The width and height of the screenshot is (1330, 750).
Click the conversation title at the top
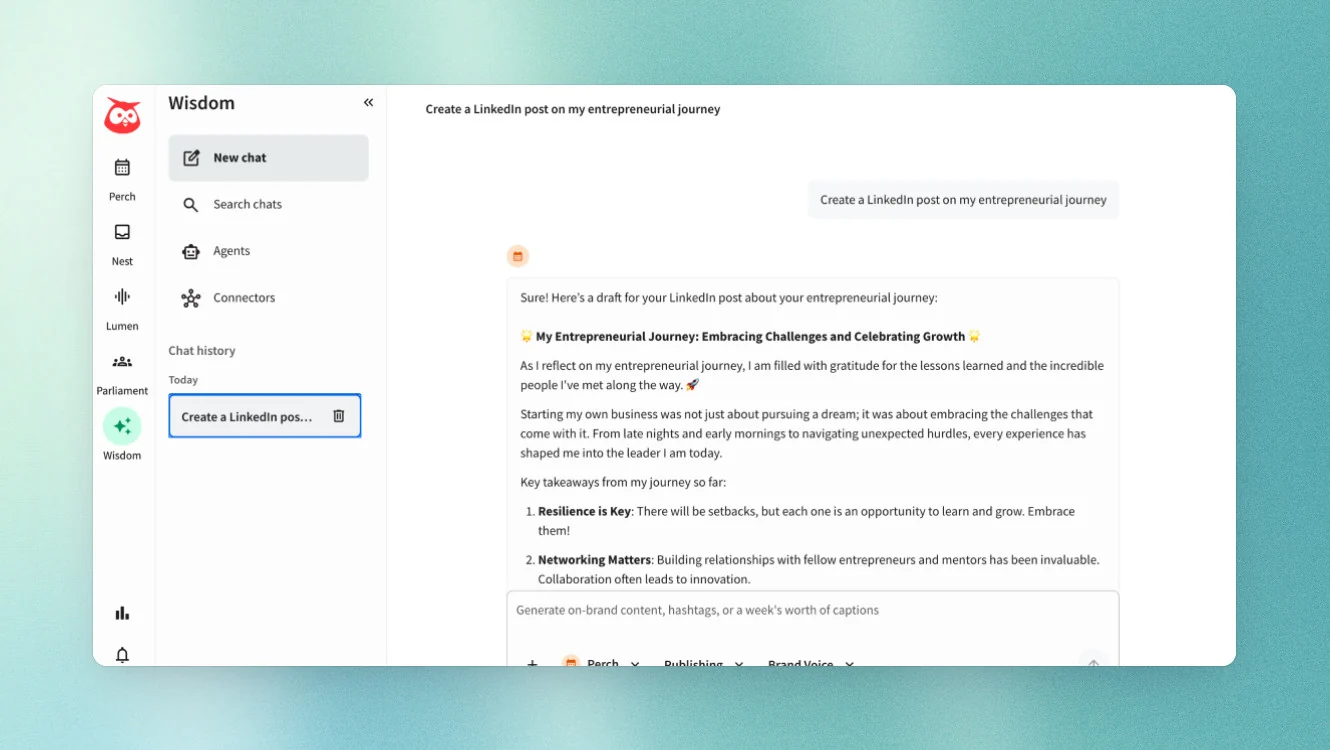tap(573, 109)
